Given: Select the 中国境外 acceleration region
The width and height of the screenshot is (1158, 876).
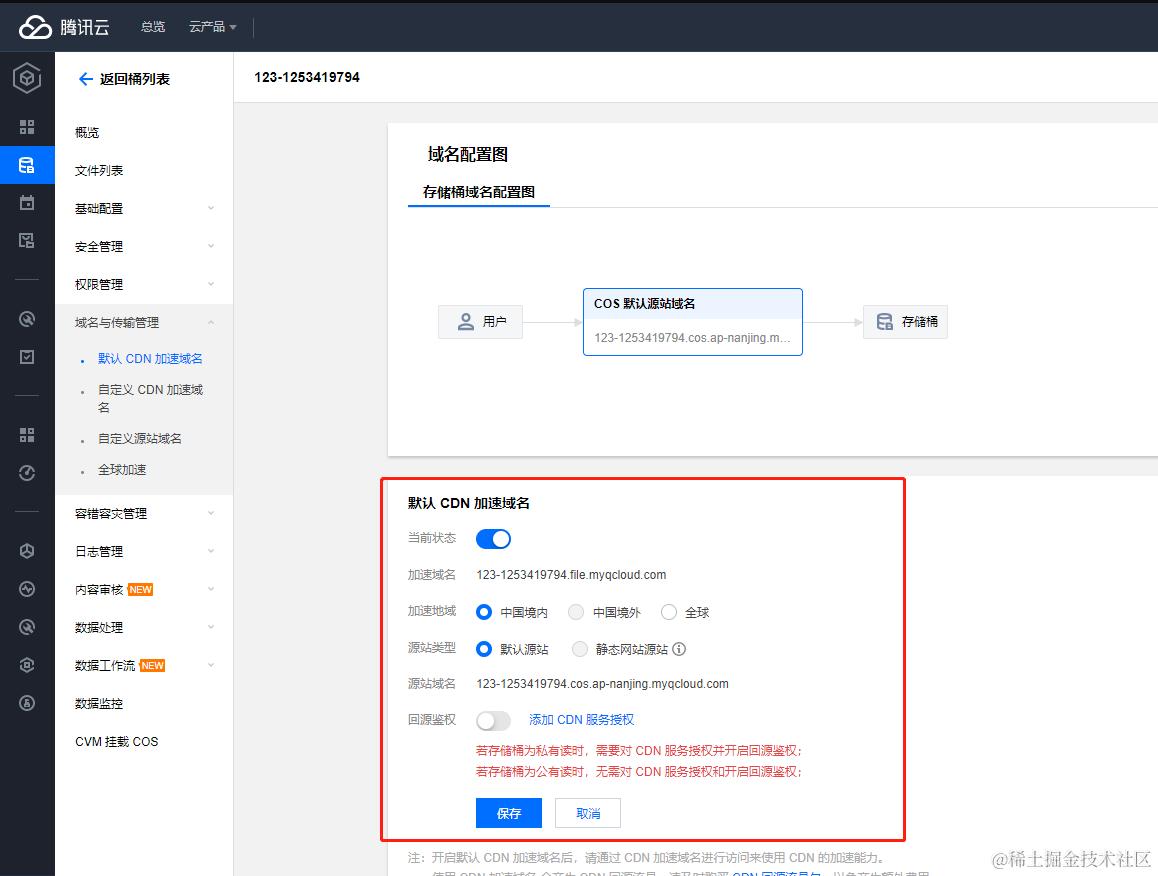Looking at the screenshot, I should point(576,612).
